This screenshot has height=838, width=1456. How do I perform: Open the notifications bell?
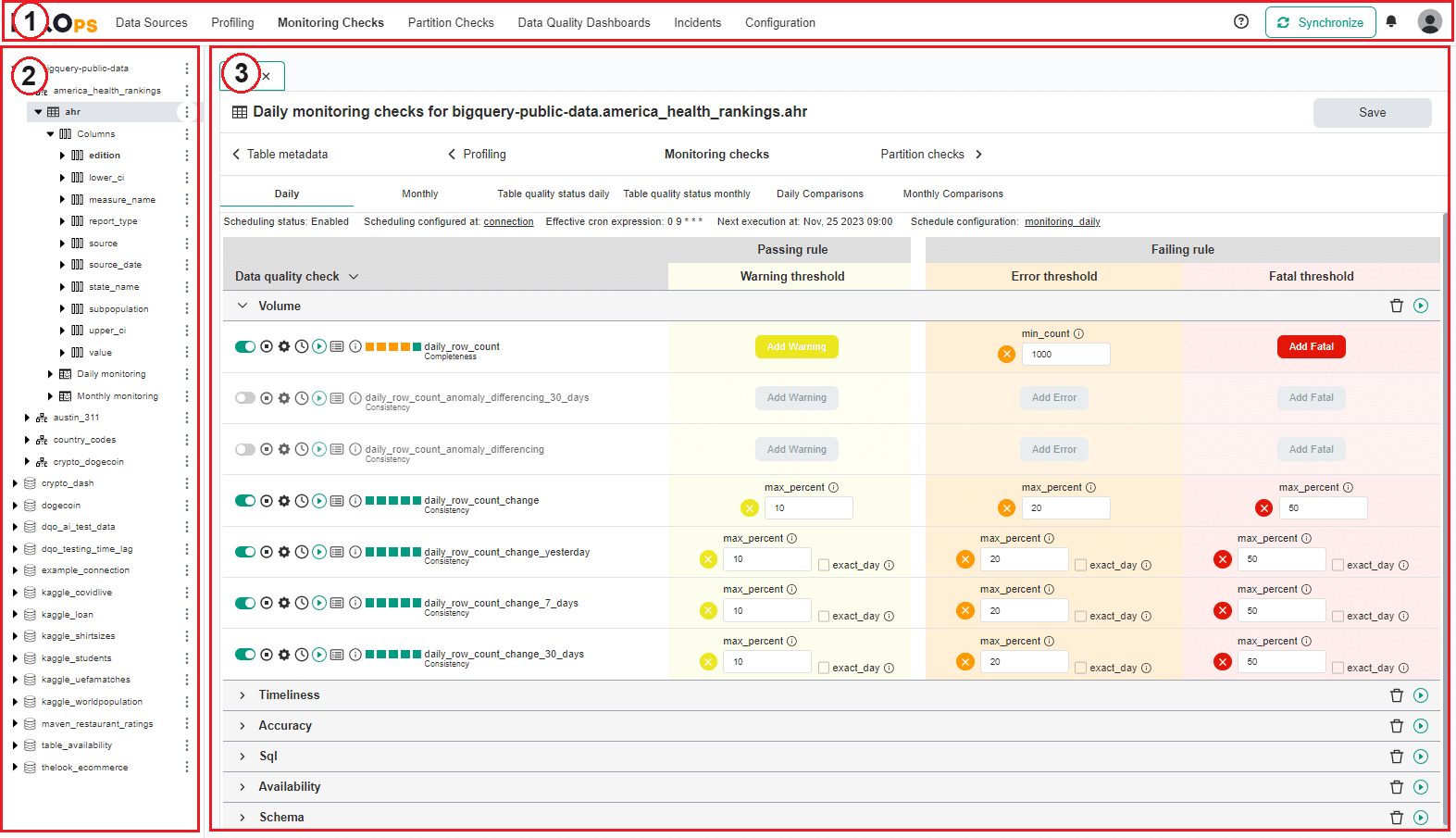click(x=1391, y=22)
